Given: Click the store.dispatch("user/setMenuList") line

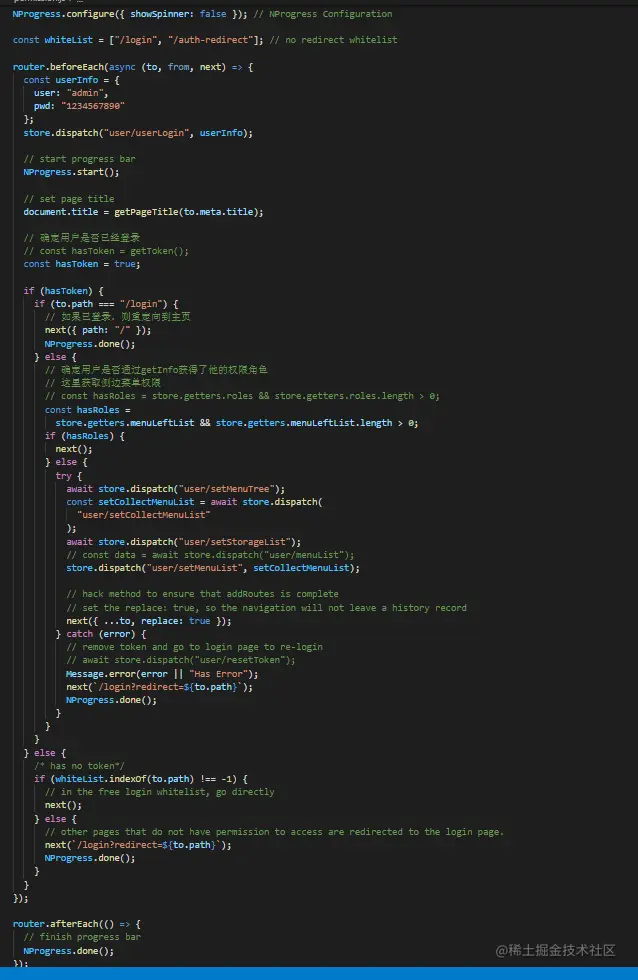Looking at the screenshot, I should click(x=213, y=569).
